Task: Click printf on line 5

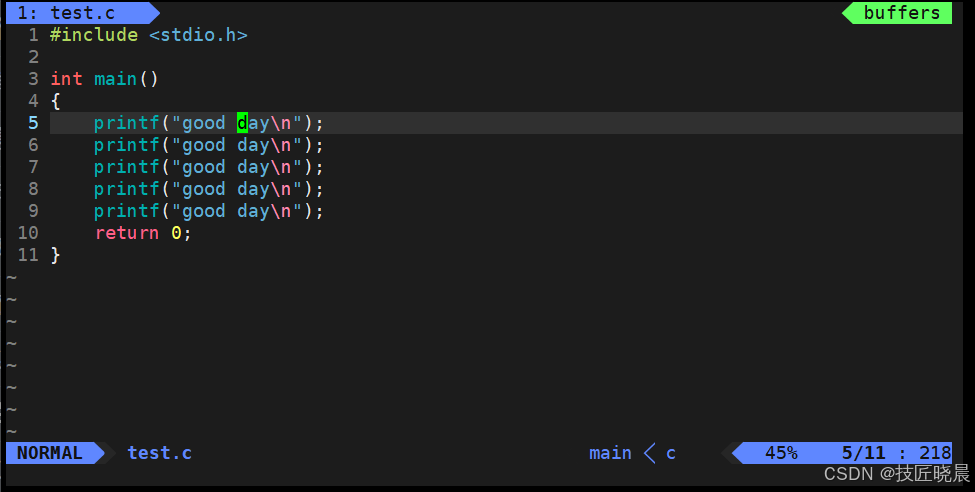Action: point(127,123)
